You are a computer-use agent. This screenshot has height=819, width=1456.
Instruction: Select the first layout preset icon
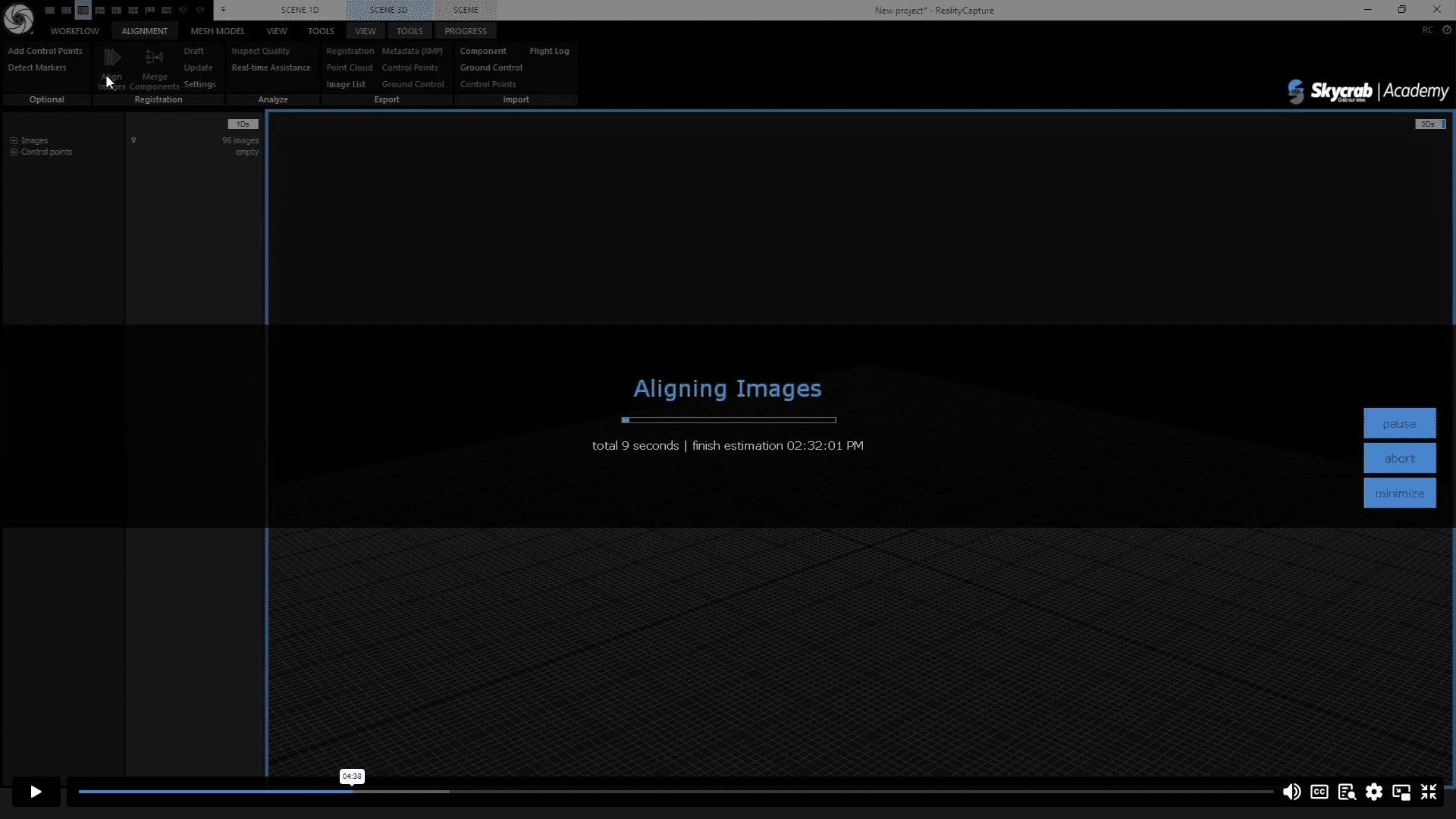pyautogui.click(x=49, y=10)
